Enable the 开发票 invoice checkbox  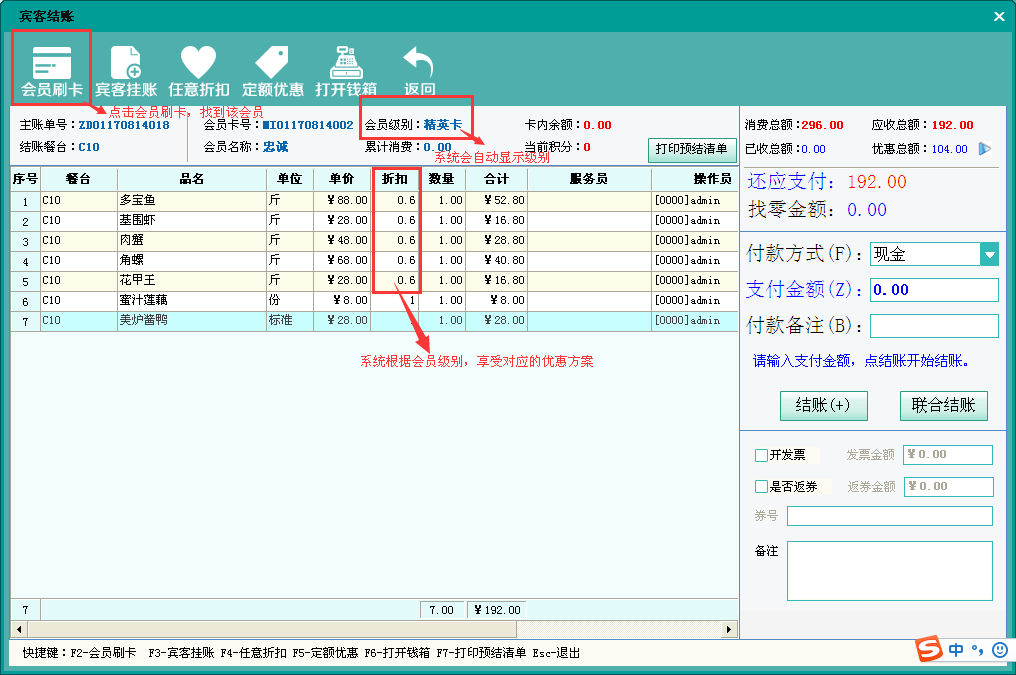(x=762, y=455)
